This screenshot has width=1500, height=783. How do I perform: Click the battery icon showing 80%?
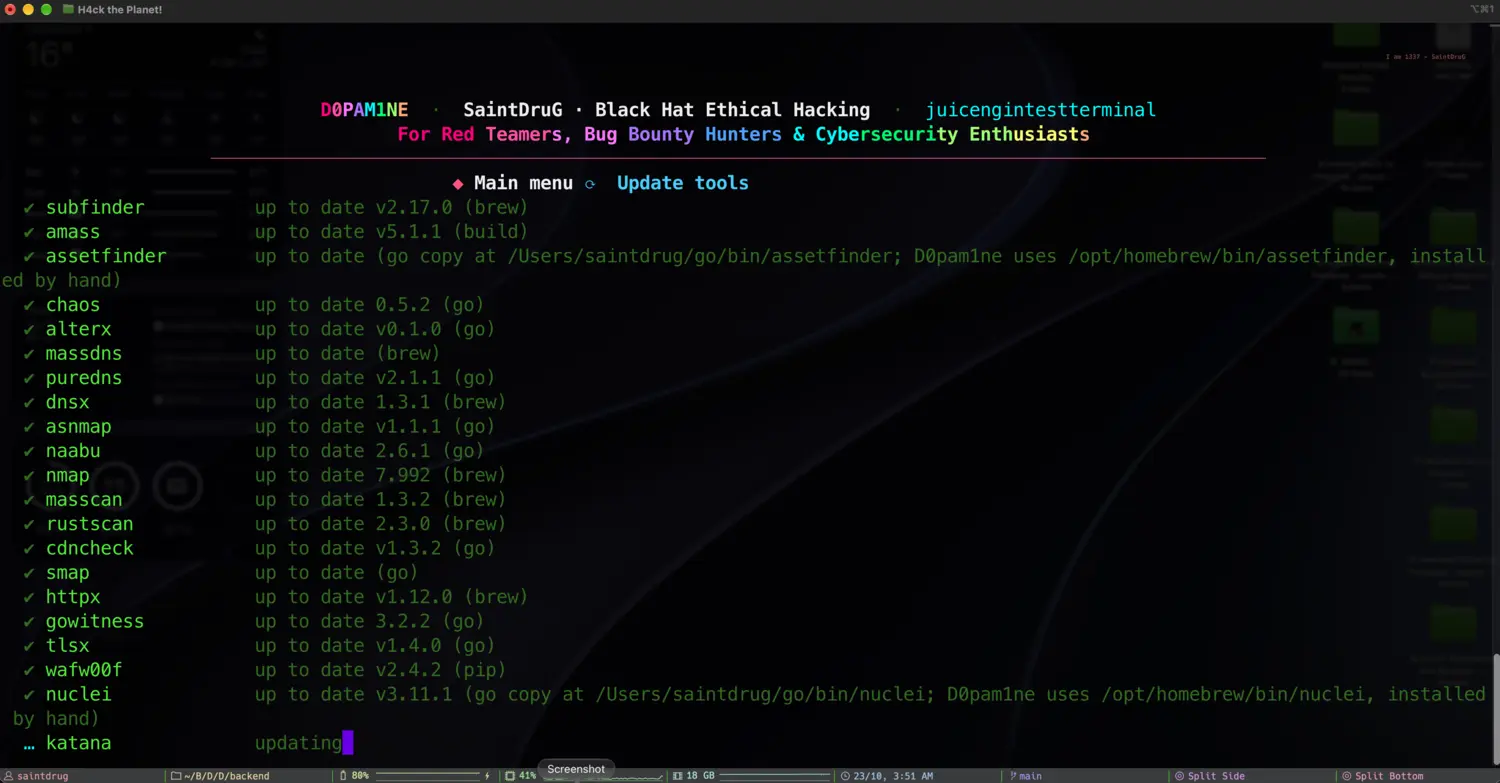tap(345, 776)
